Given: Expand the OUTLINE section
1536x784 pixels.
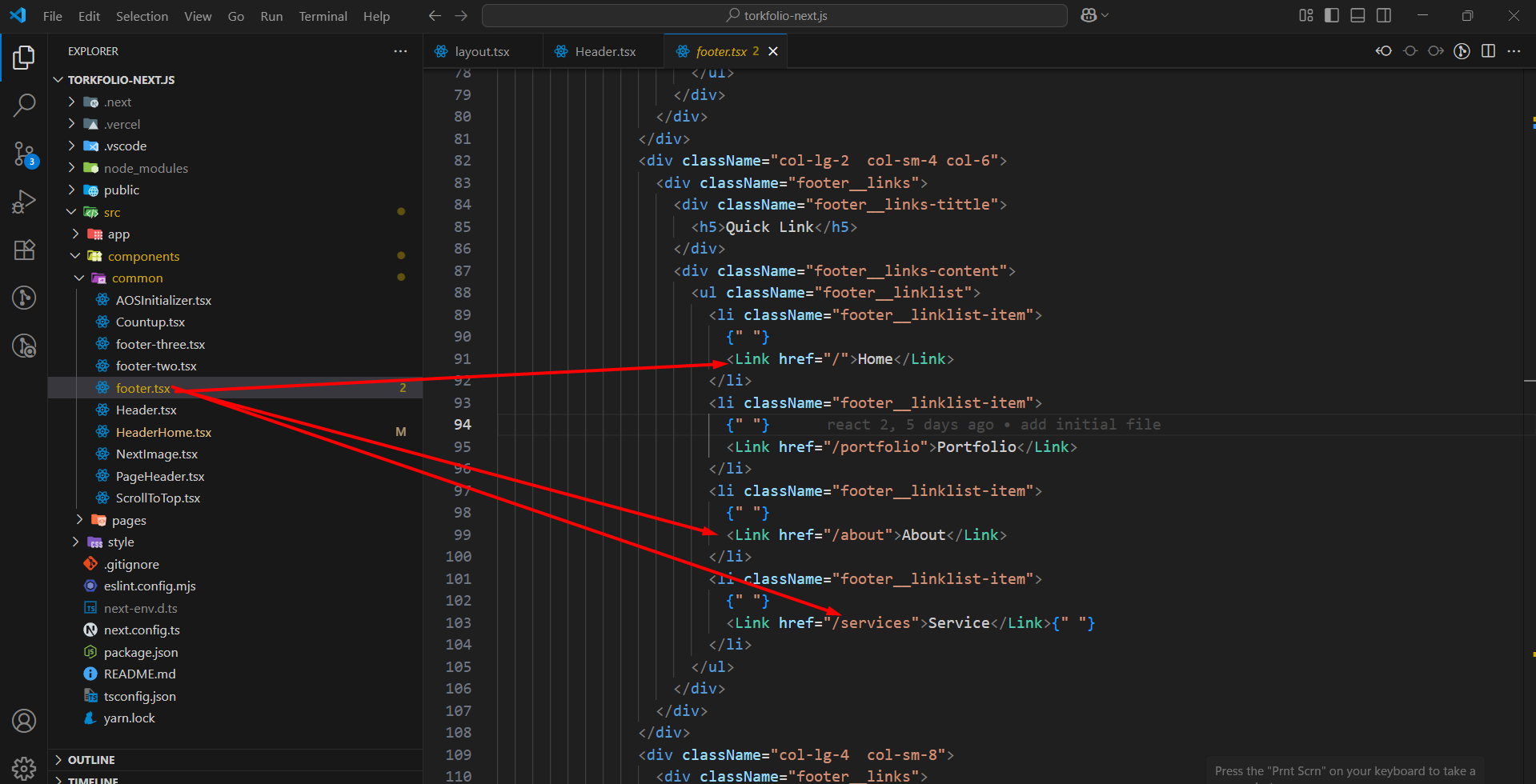Looking at the screenshot, I should point(235,760).
